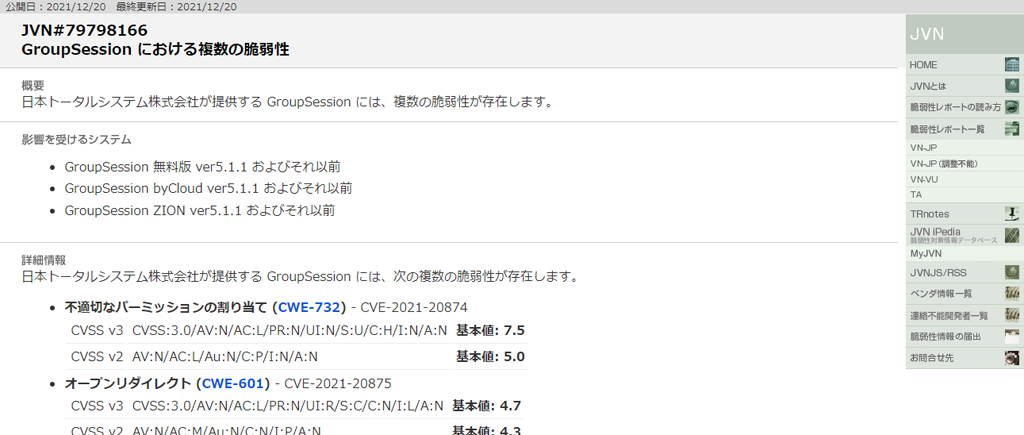
Task: Click the JVN iPedia icon
Action: tap(1012, 235)
